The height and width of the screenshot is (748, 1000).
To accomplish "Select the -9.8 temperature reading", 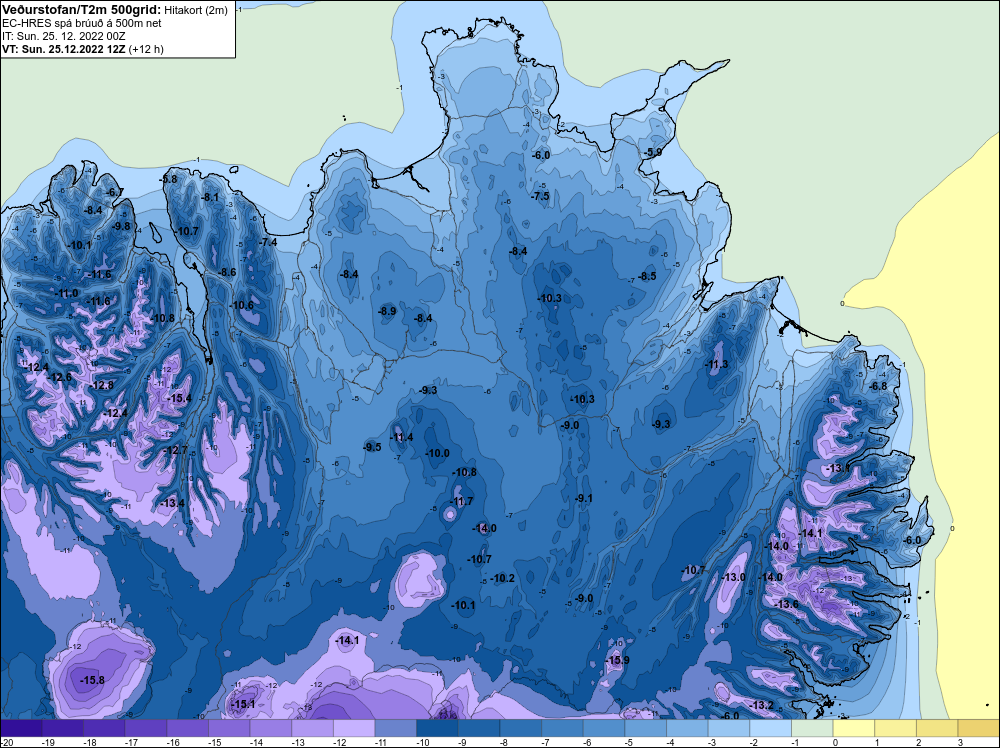I will (121, 226).
